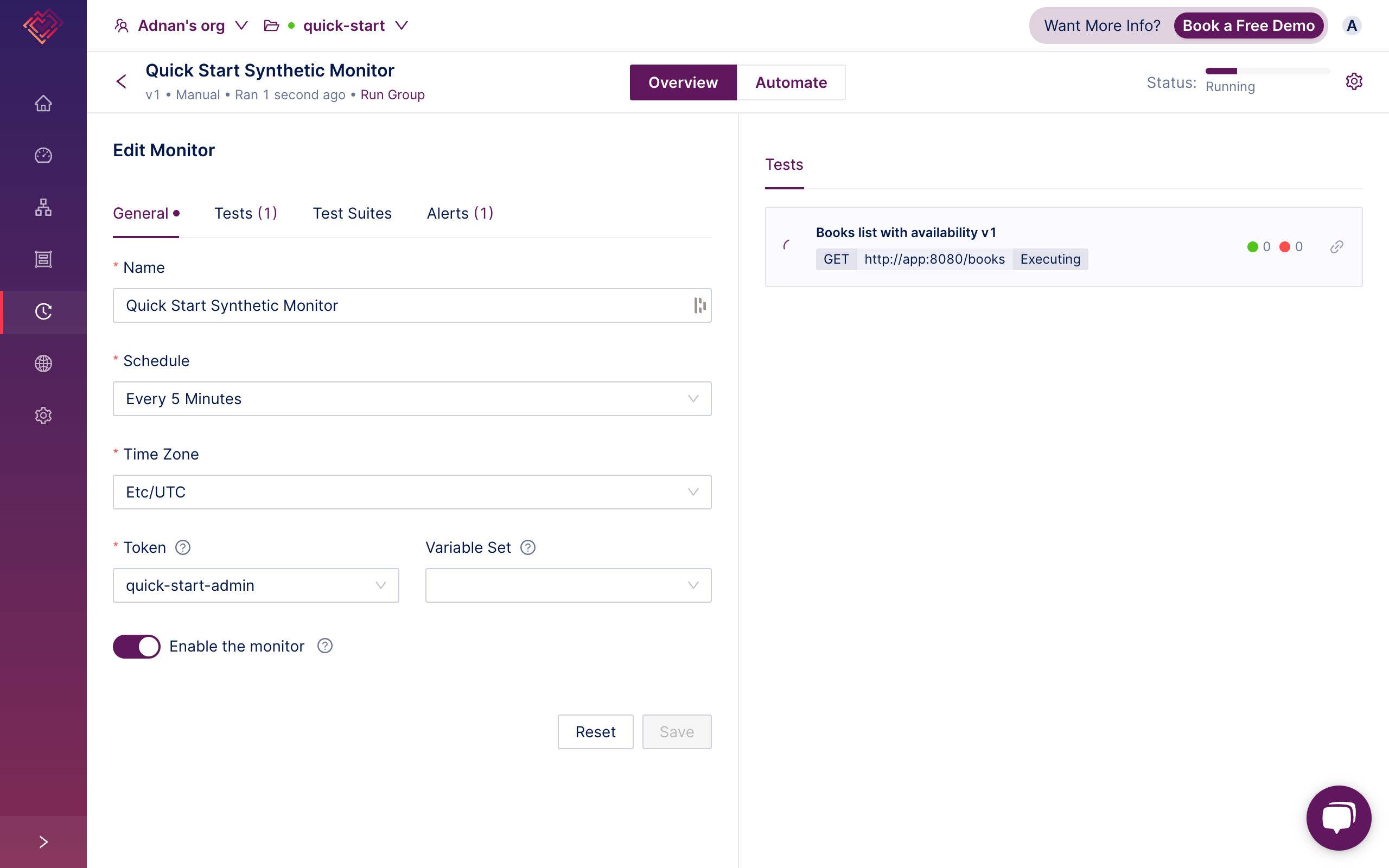The height and width of the screenshot is (868, 1389).
Task: Click the Book a Free Demo button
Action: click(x=1248, y=26)
